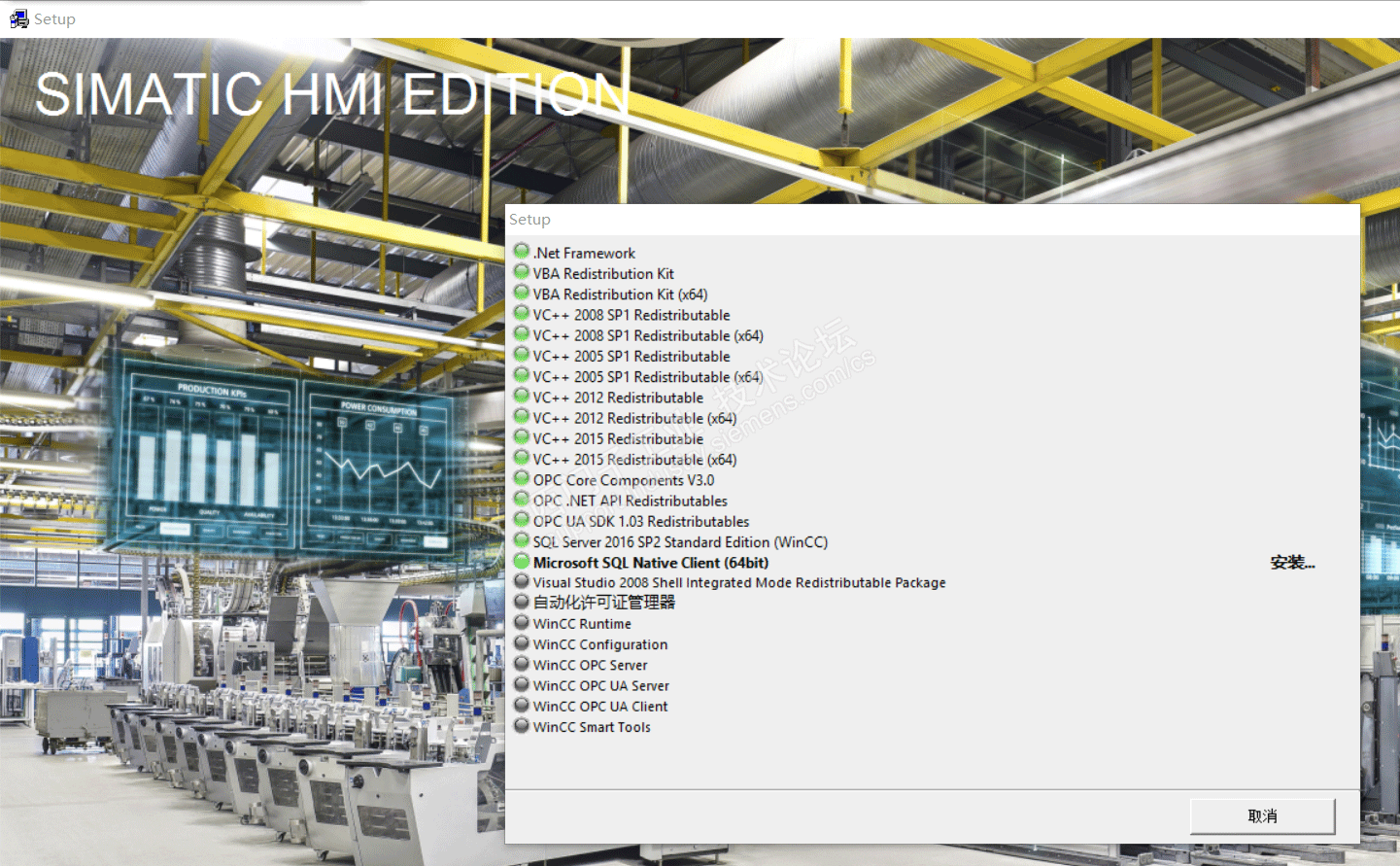Click green indicator for OPC Core Components V3.0
This screenshot has height=866, width=1400.
522,478
